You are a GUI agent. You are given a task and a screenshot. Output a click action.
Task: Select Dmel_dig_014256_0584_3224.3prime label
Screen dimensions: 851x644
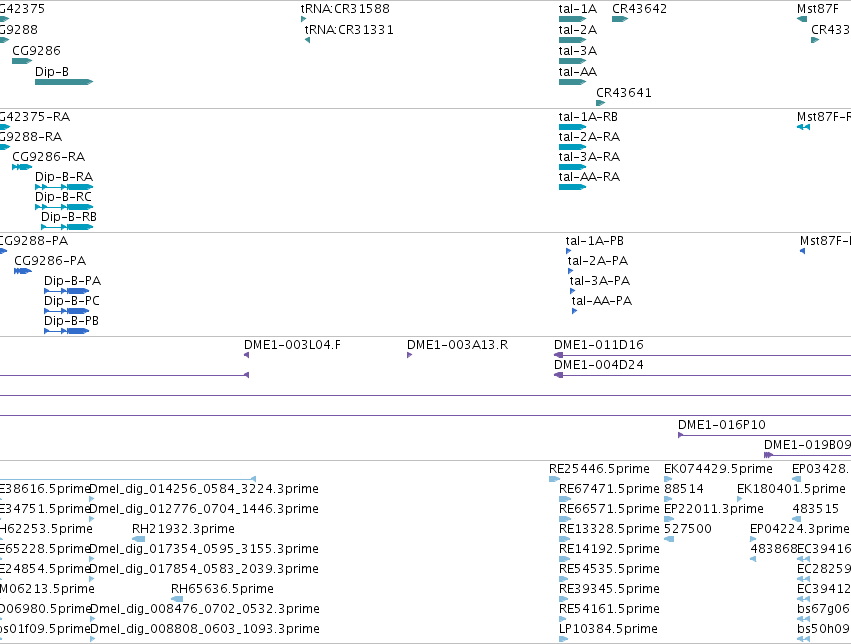pos(204,489)
